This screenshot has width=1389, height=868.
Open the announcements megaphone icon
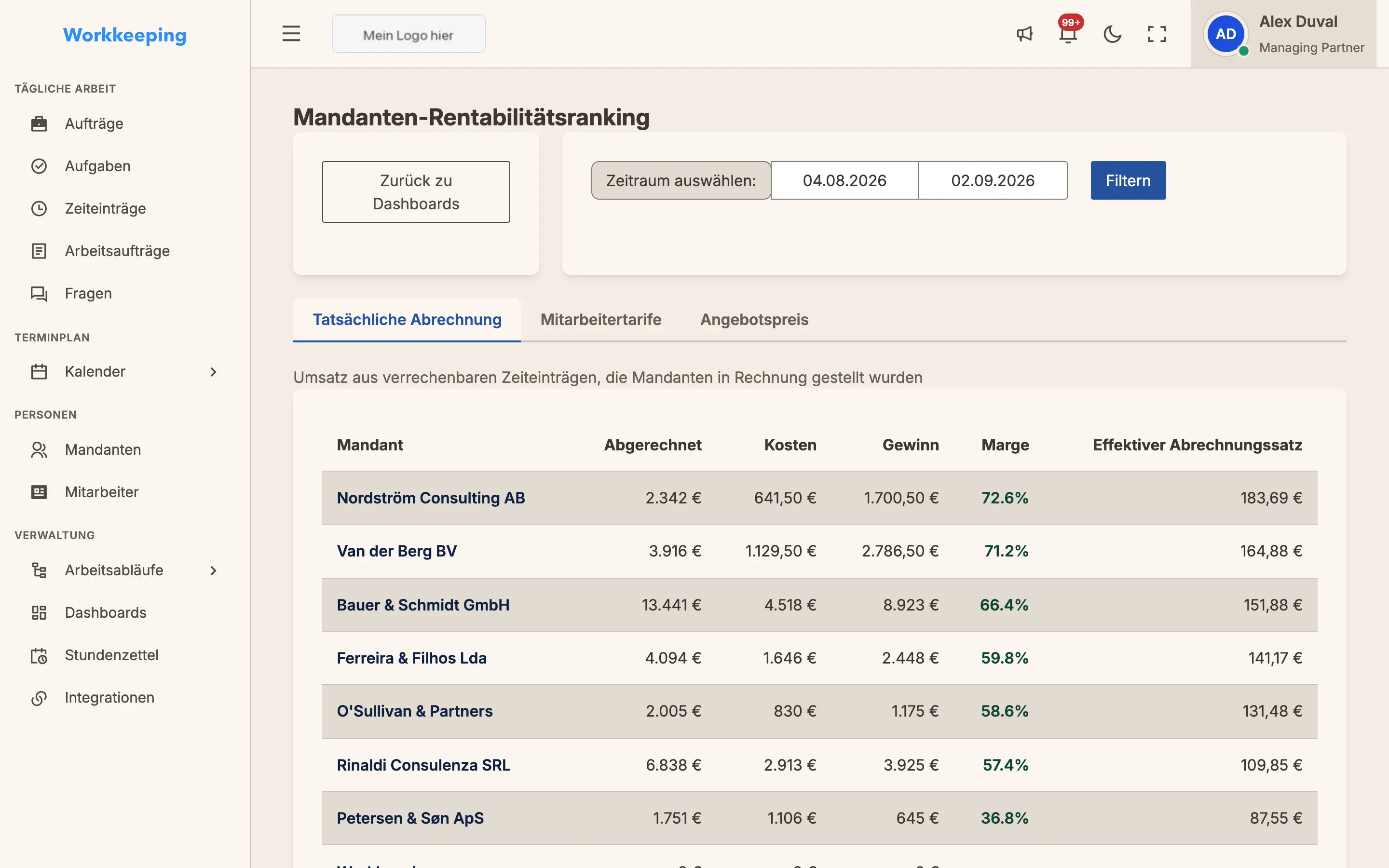pyautogui.click(x=1024, y=34)
